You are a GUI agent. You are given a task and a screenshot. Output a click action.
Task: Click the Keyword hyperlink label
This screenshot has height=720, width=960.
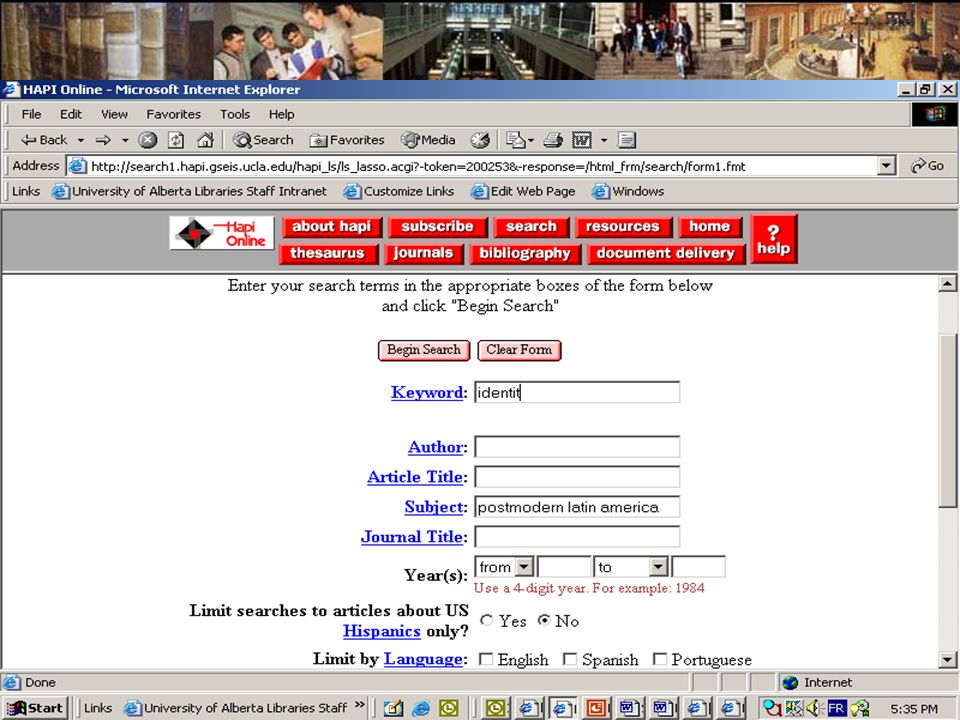coord(427,392)
